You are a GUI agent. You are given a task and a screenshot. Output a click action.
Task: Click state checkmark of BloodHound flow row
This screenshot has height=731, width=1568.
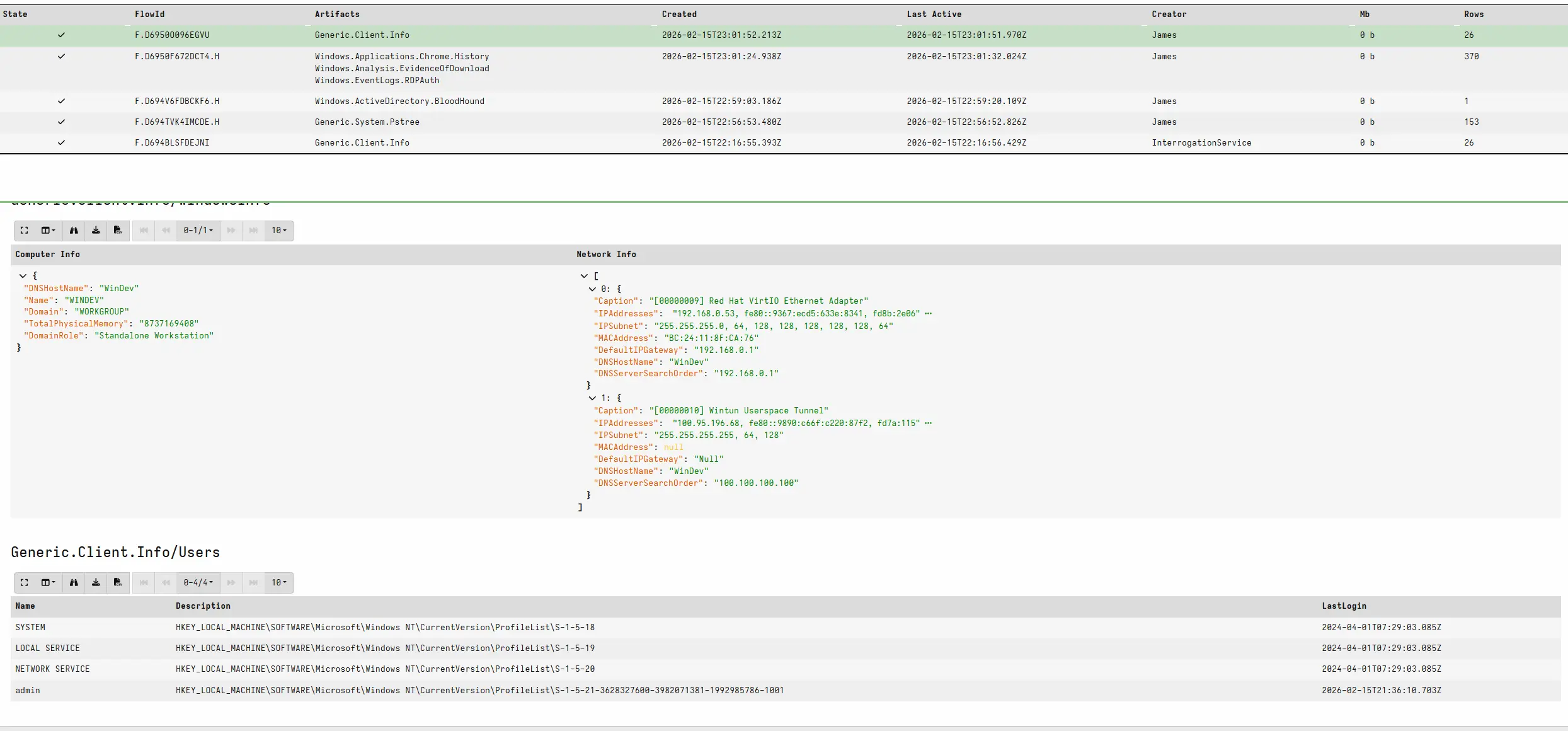[x=61, y=101]
